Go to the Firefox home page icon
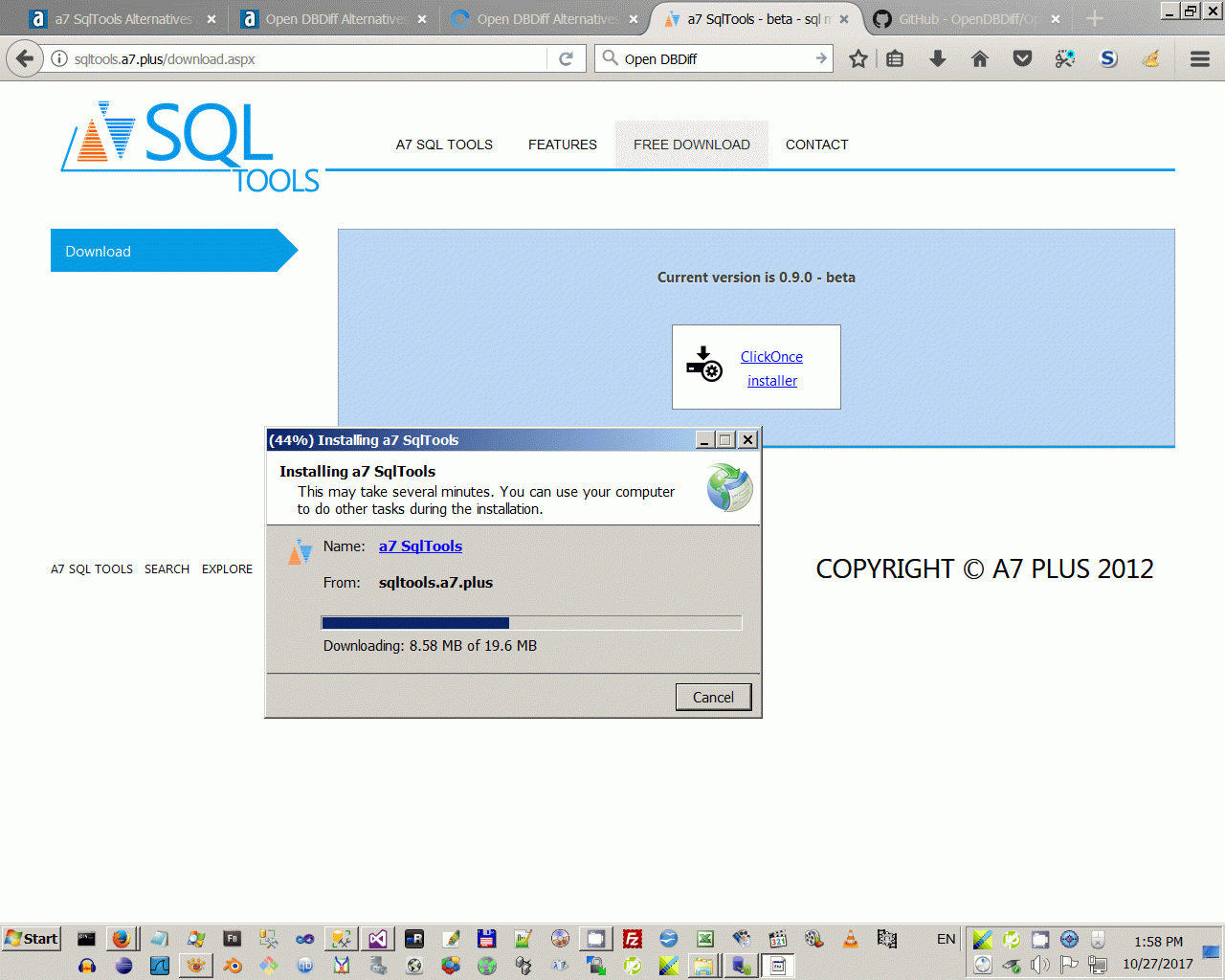 pyautogui.click(x=980, y=58)
